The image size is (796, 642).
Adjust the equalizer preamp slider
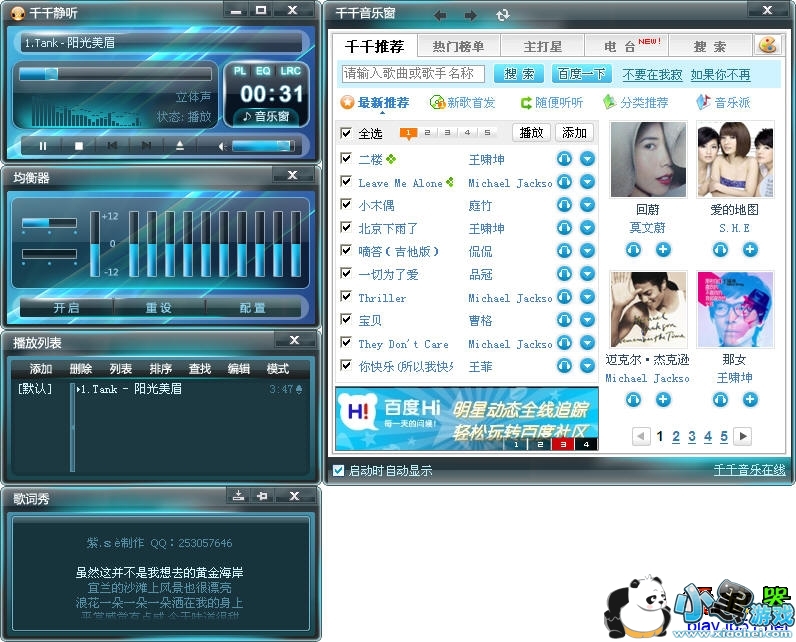pos(95,244)
